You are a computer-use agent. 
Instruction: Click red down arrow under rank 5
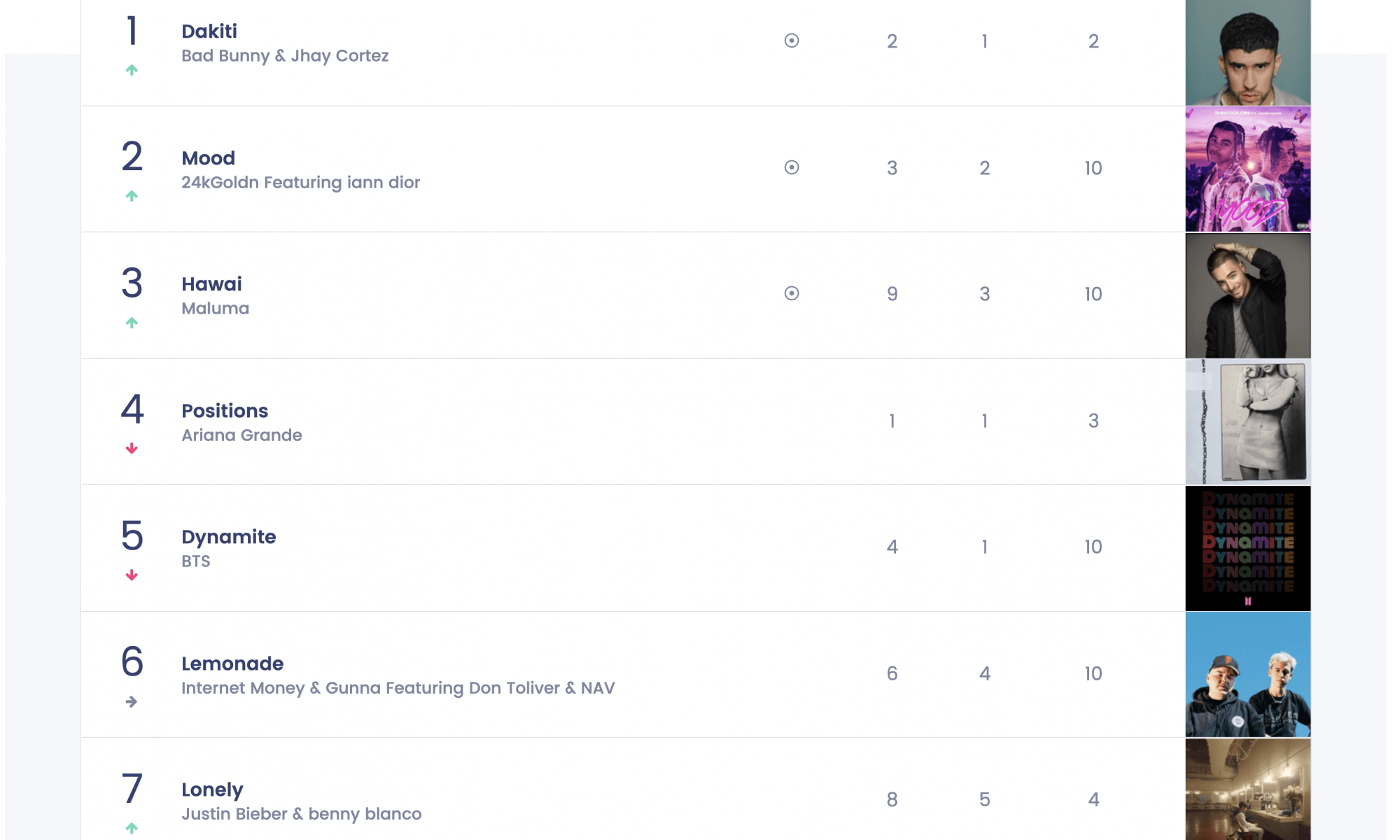pyautogui.click(x=132, y=575)
